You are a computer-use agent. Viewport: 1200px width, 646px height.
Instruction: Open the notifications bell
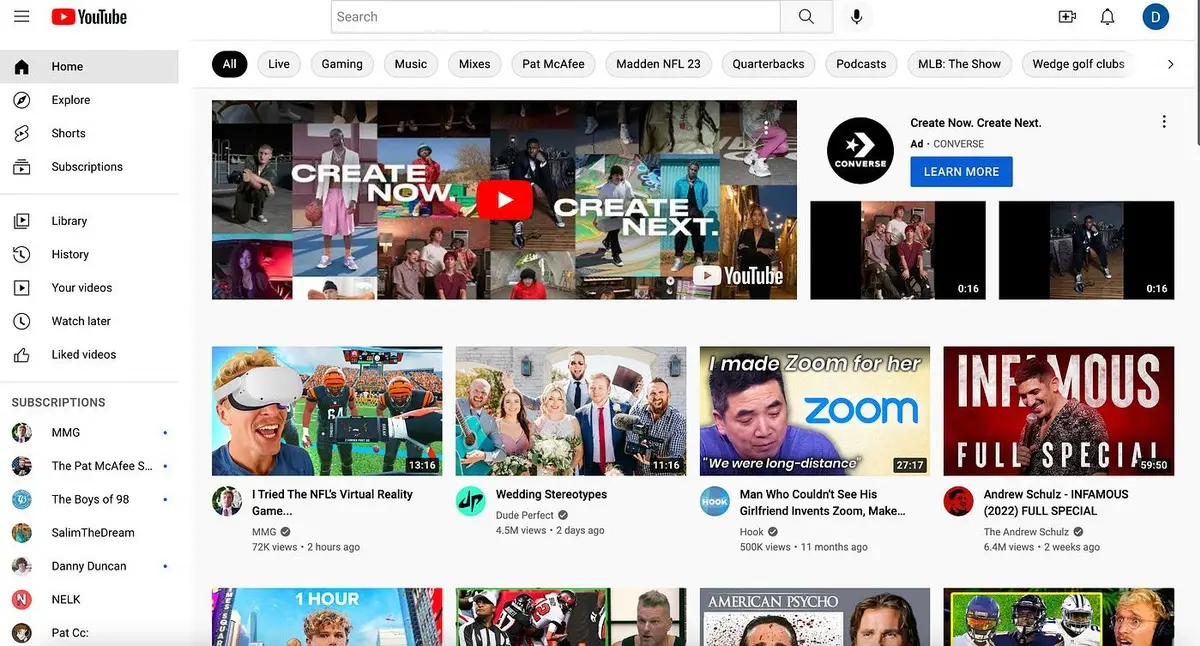point(1107,17)
